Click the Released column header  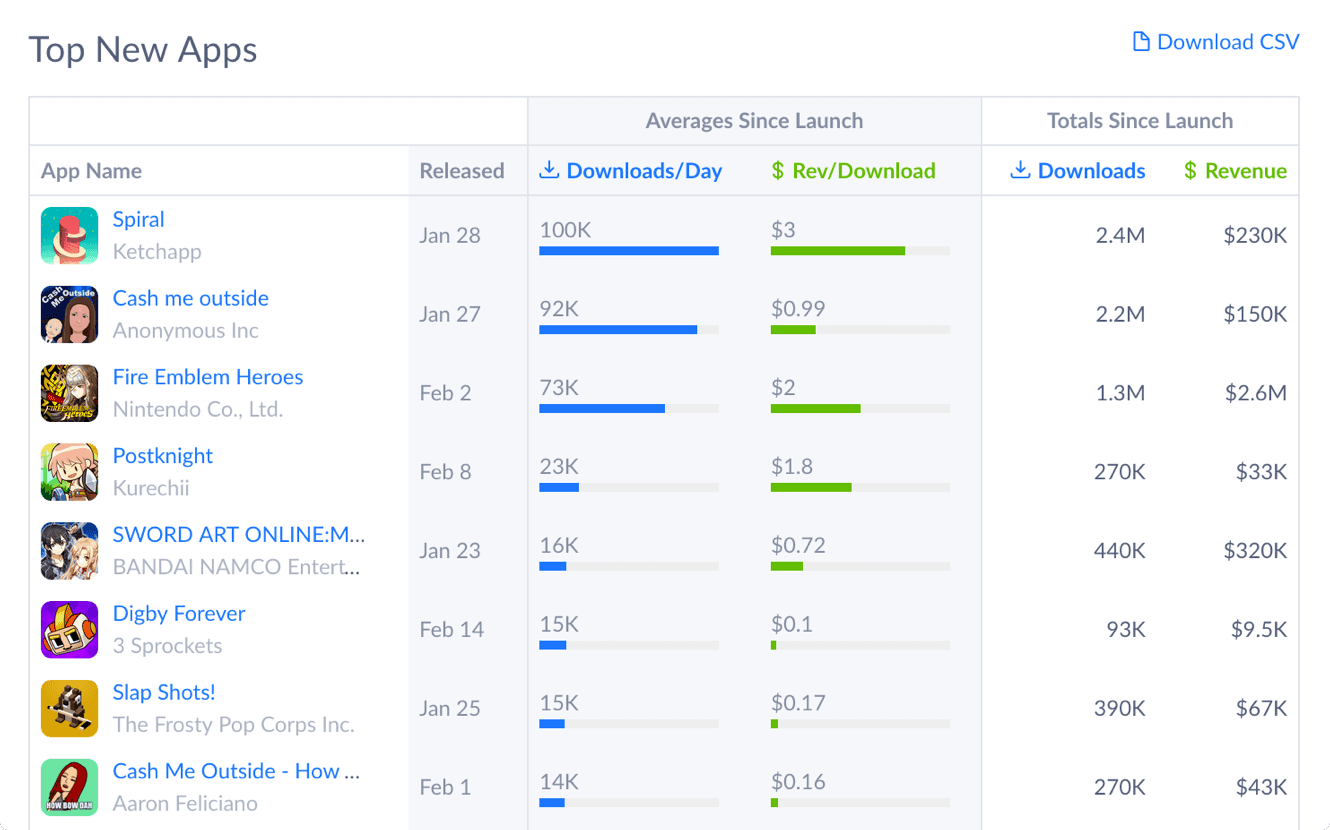[x=462, y=171]
